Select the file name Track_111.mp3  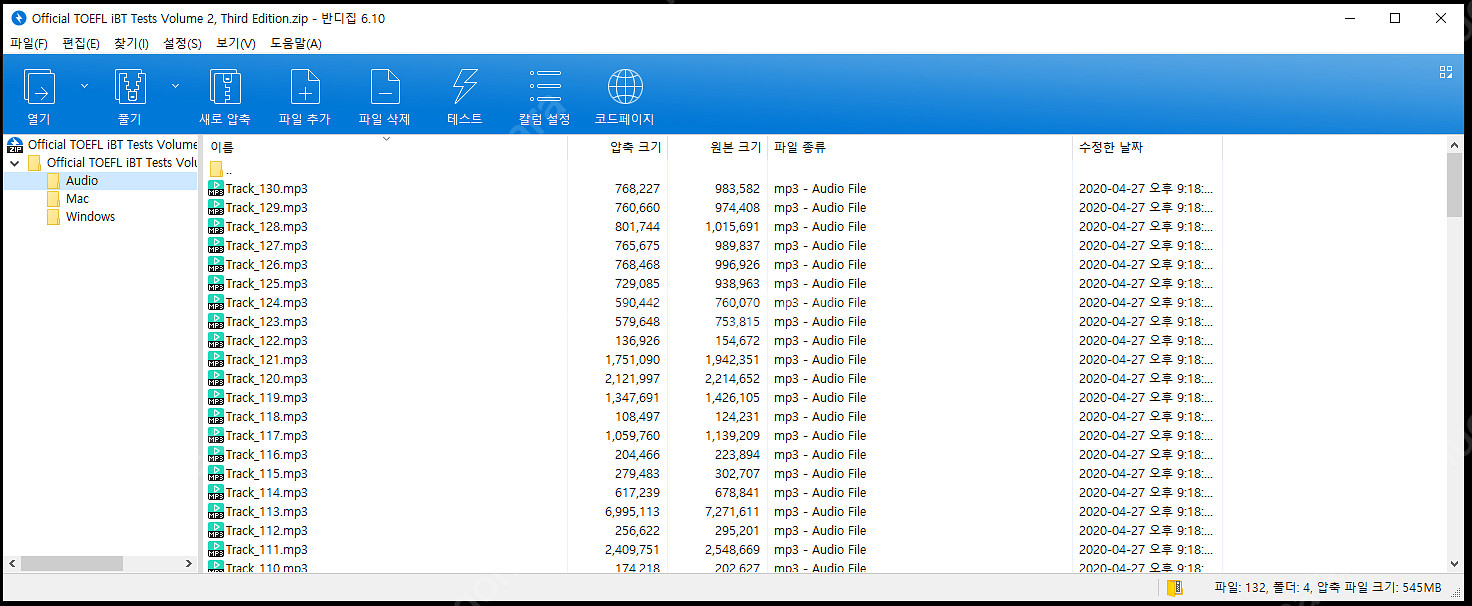267,550
